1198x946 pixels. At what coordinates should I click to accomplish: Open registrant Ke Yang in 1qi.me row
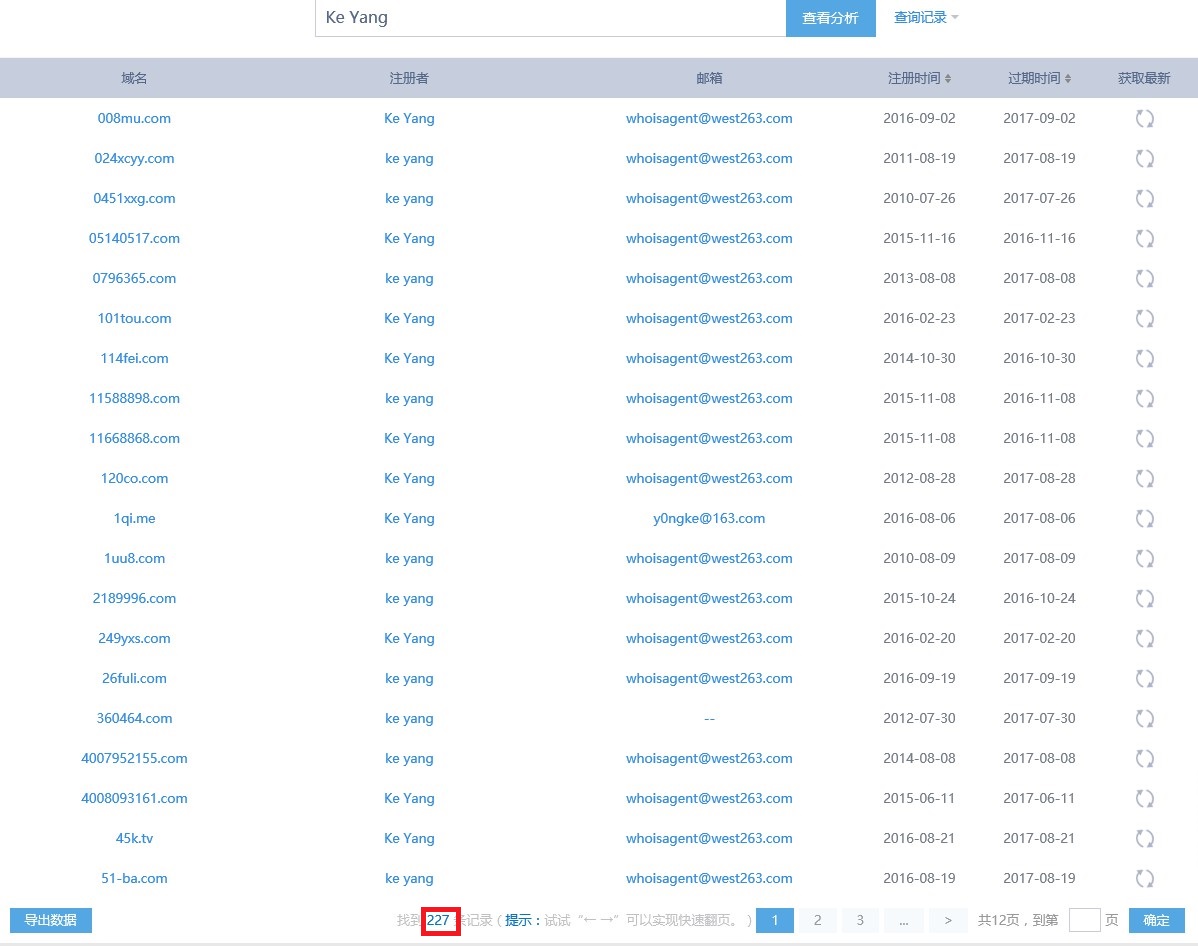pyautogui.click(x=410, y=518)
